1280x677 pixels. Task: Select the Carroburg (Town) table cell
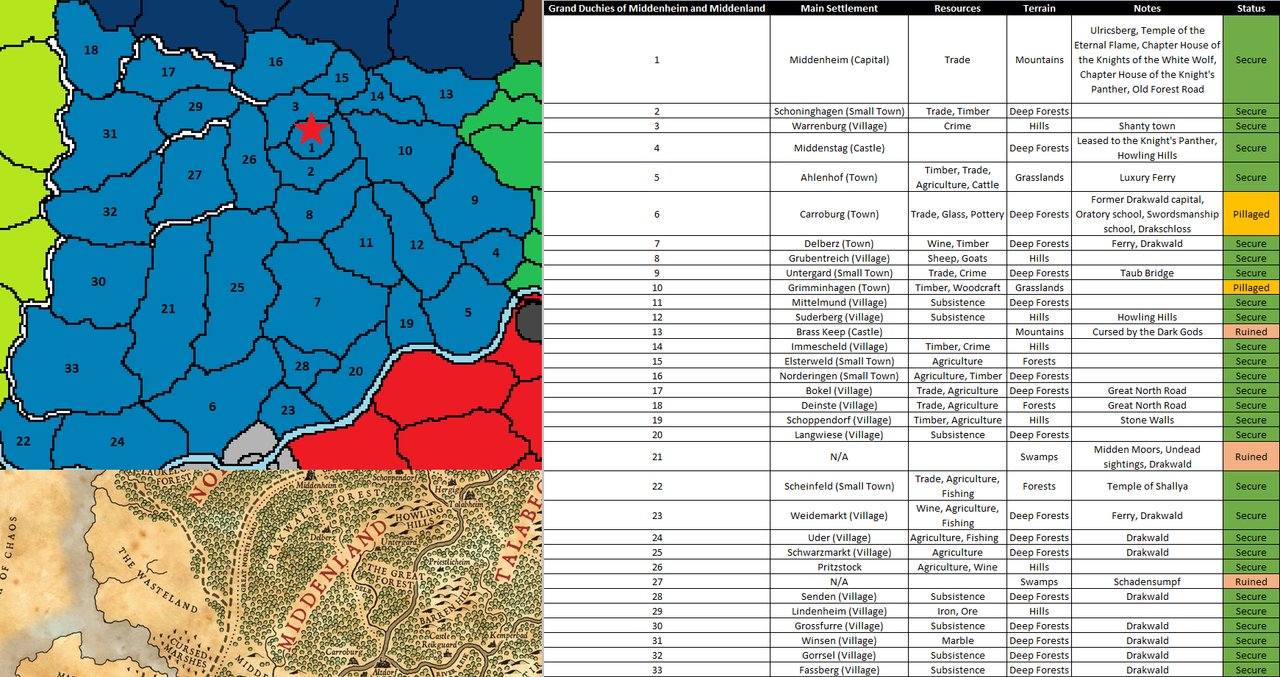click(x=839, y=214)
